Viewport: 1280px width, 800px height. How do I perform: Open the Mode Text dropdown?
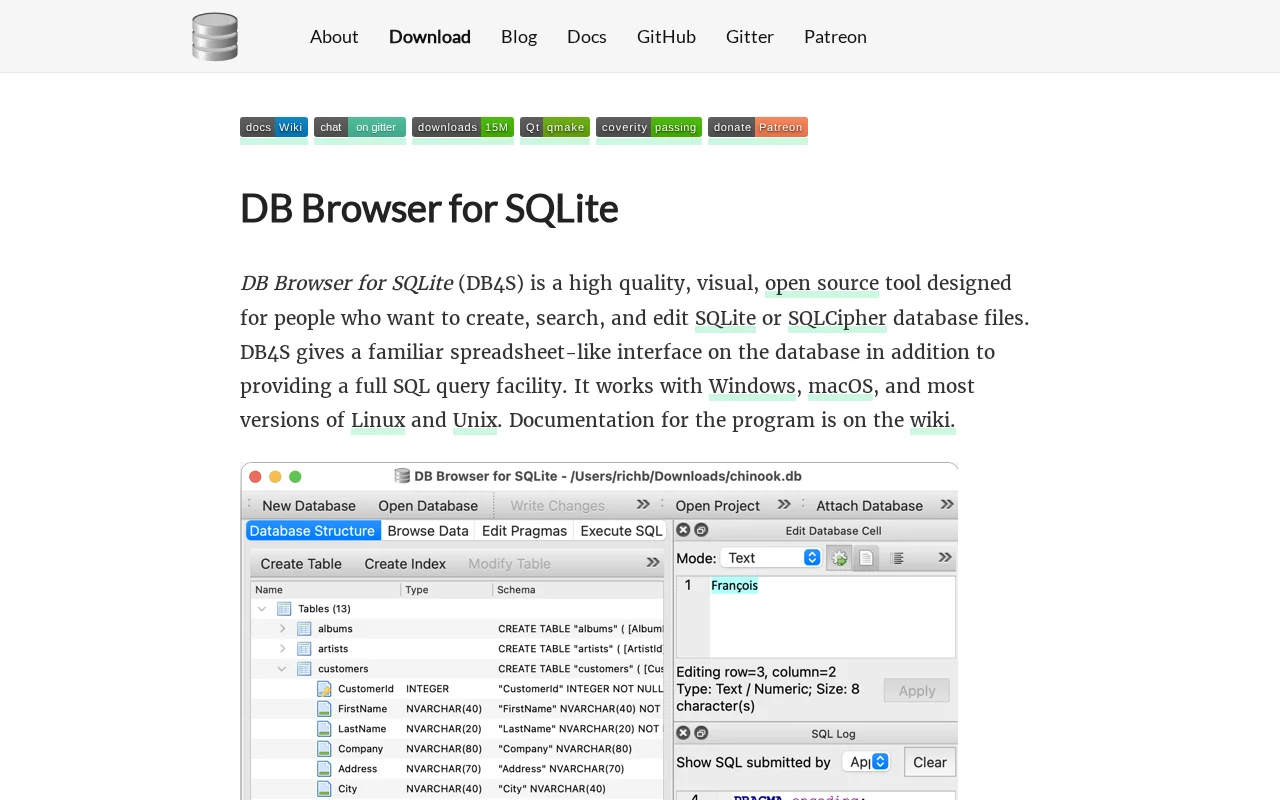point(771,558)
